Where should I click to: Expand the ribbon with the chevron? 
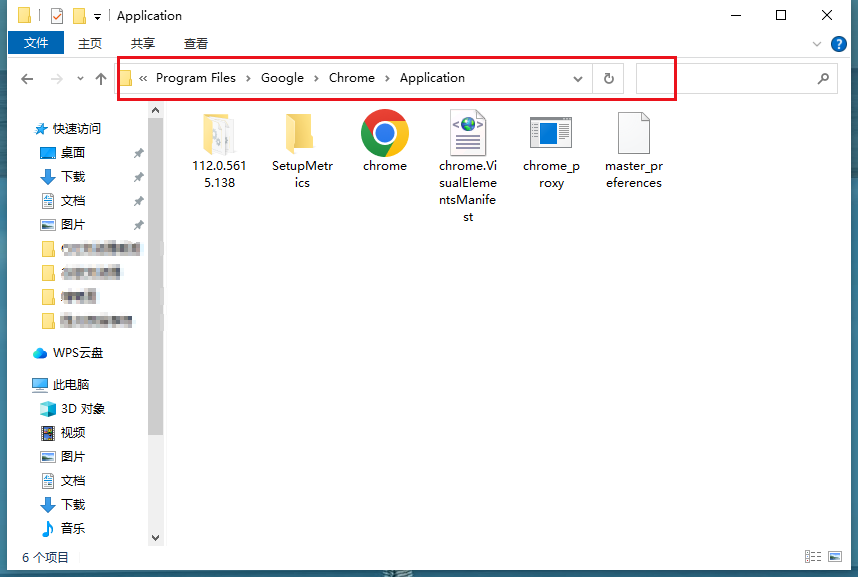click(817, 44)
